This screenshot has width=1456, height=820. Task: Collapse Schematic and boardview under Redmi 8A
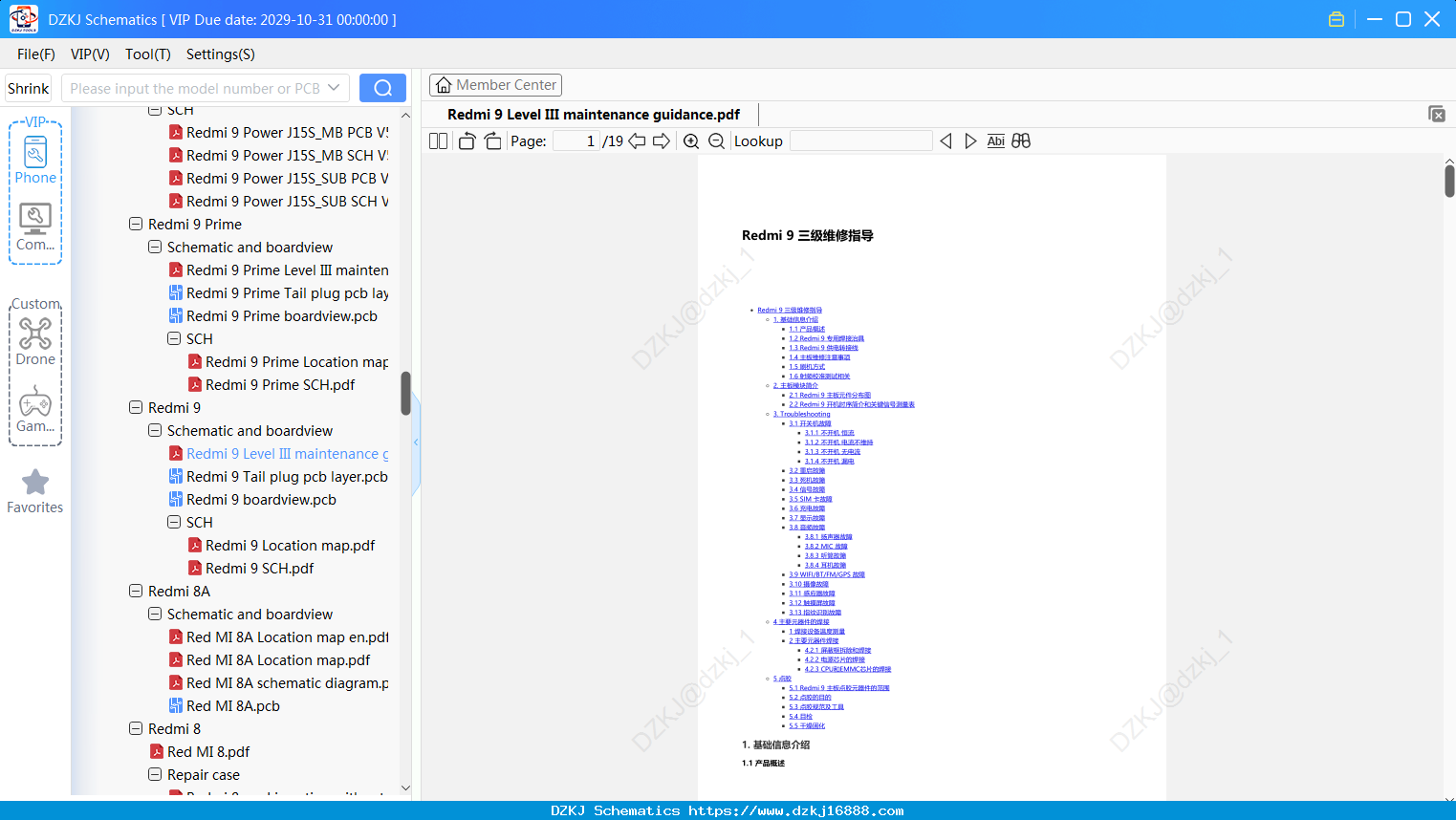155,614
